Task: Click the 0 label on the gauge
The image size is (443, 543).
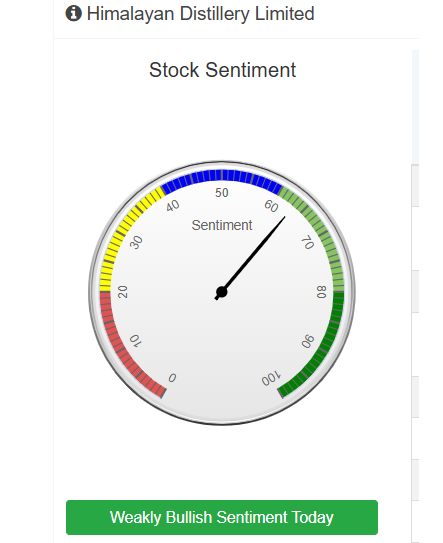Action: point(172,378)
